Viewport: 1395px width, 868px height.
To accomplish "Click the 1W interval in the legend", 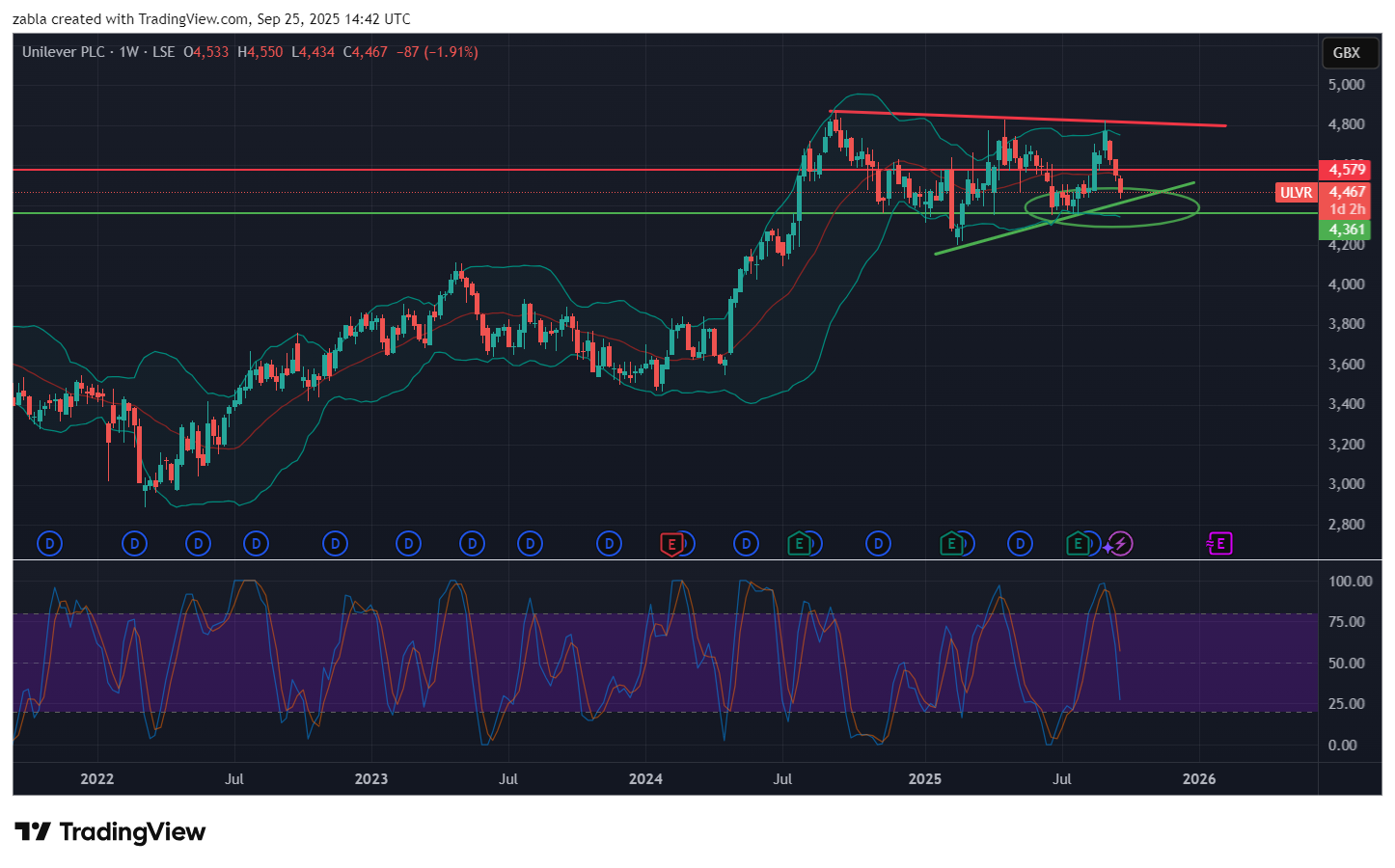I will (x=129, y=52).
